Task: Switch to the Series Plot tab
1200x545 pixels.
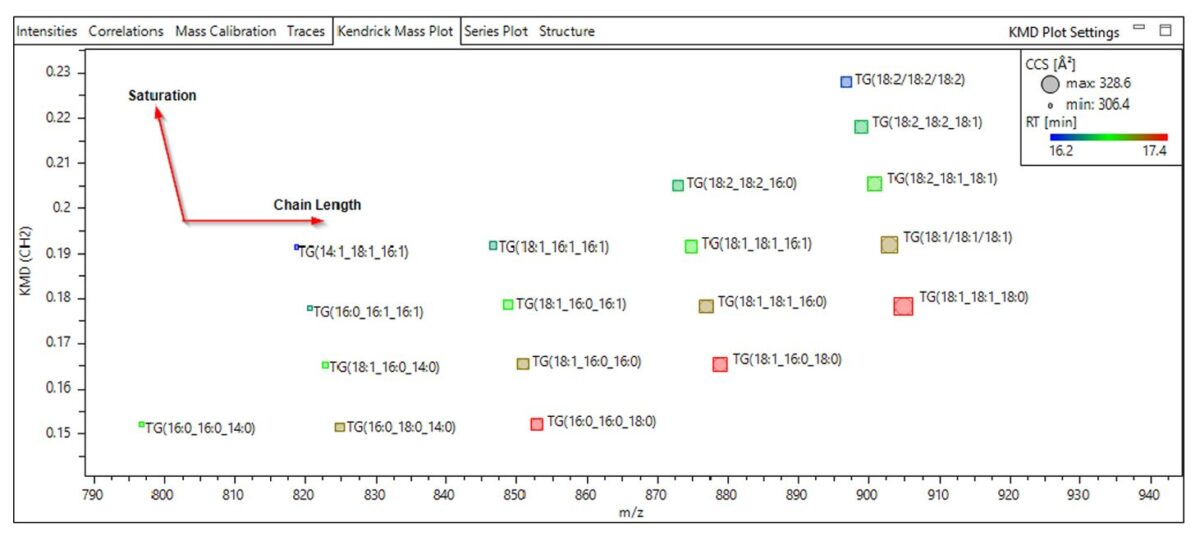Action: 496,31
